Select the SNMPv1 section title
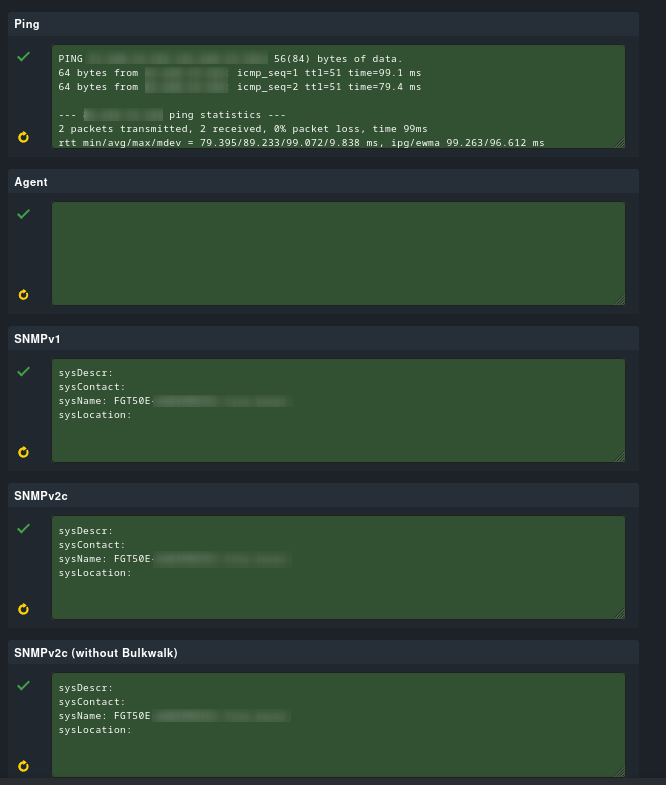The width and height of the screenshot is (666, 785). point(38,339)
